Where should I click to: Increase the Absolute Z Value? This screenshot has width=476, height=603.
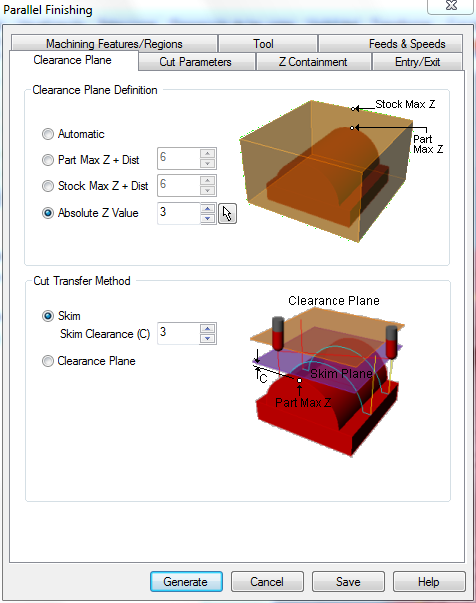click(x=208, y=208)
